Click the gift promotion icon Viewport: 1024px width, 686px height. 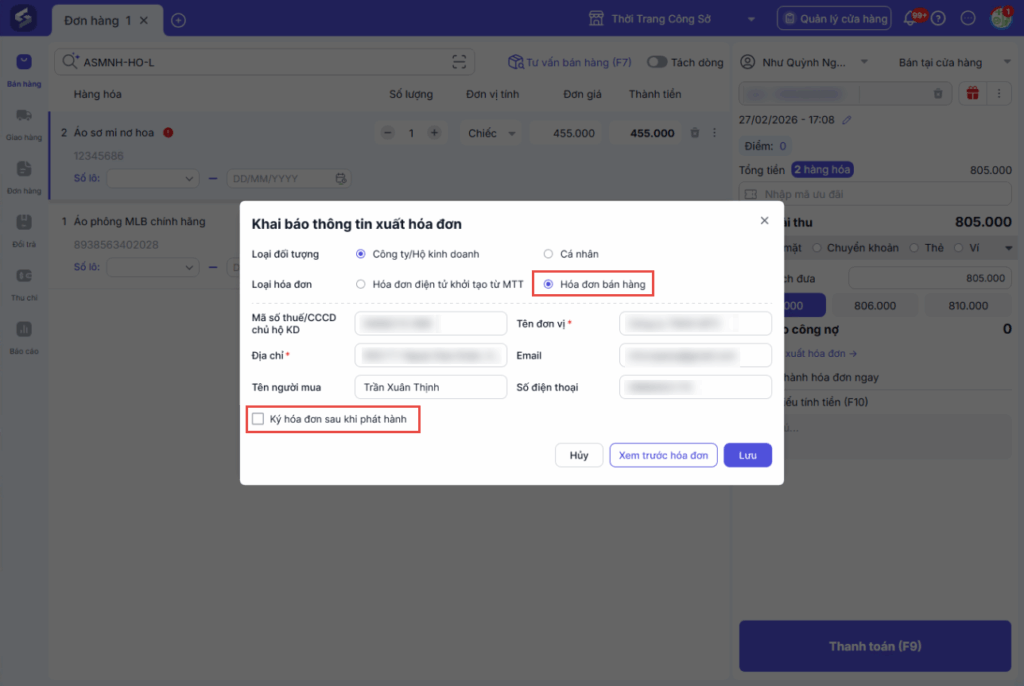coord(971,93)
